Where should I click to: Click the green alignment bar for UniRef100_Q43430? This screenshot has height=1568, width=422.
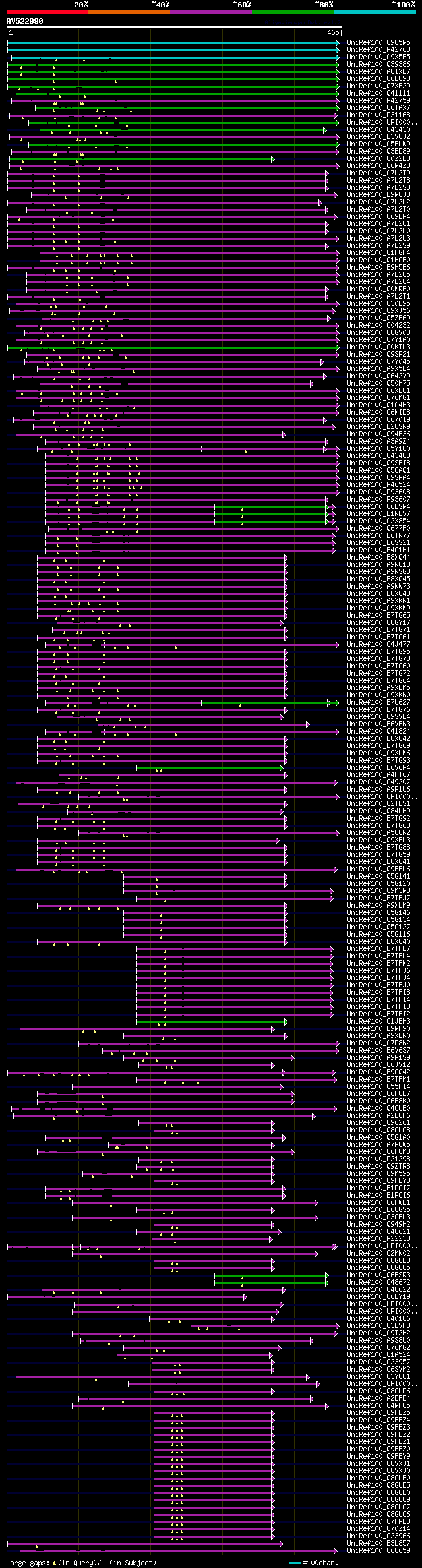pyautogui.click(x=183, y=129)
